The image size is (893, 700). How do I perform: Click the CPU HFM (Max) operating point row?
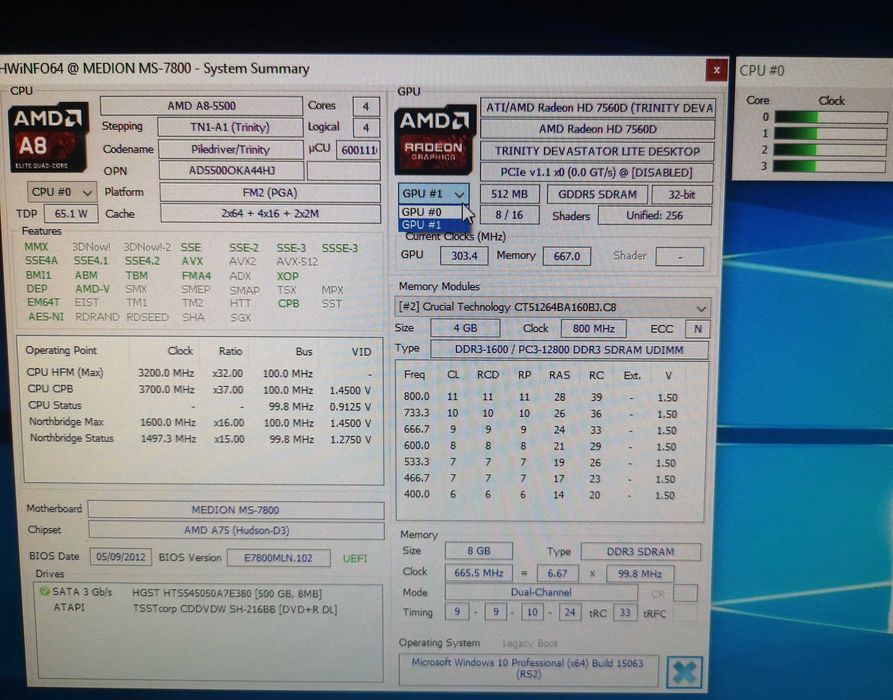pyautogui.click(x=200, y=373)
